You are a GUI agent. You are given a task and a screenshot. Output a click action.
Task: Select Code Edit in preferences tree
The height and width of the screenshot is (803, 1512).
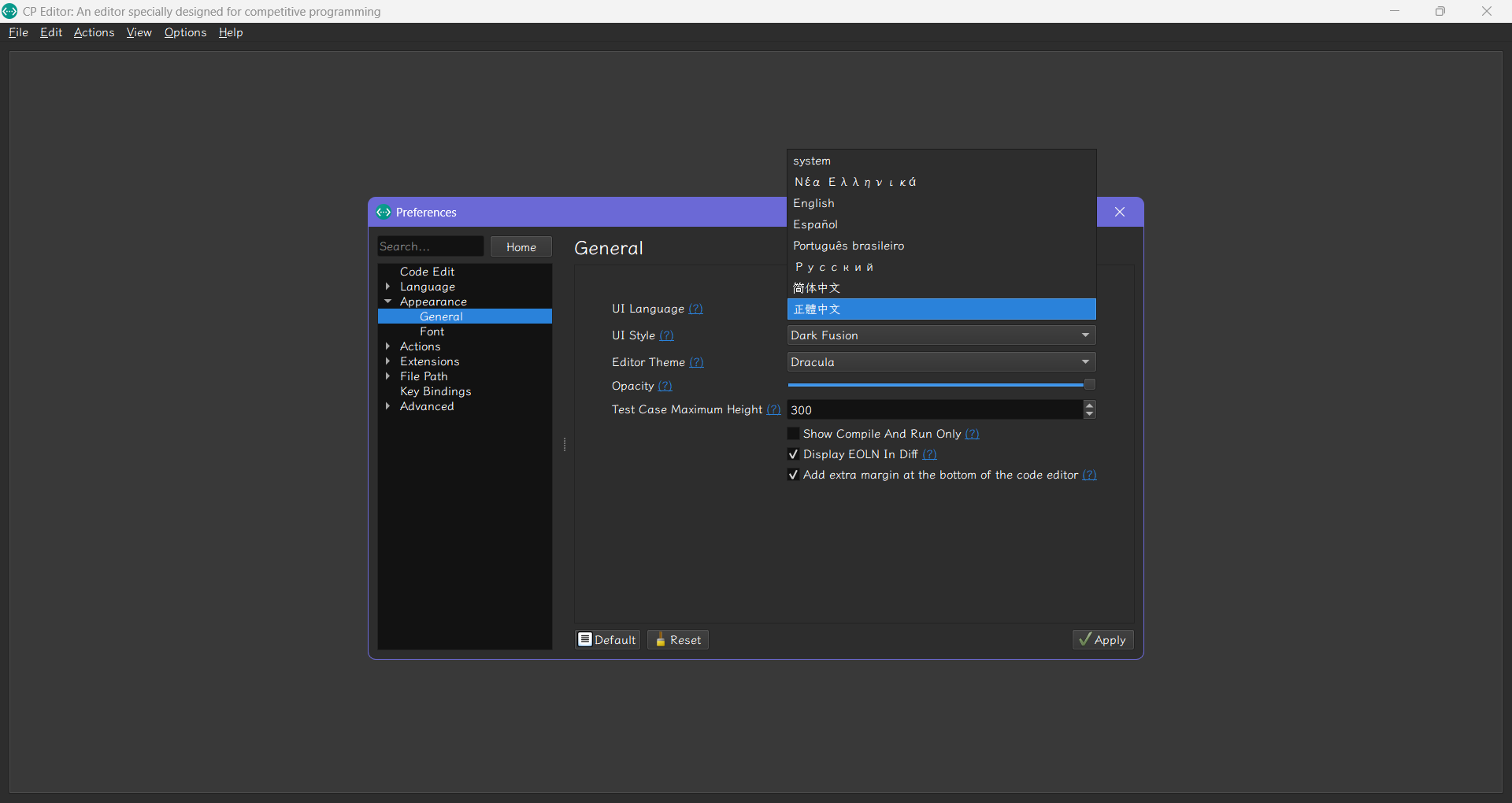coord(427,272)
